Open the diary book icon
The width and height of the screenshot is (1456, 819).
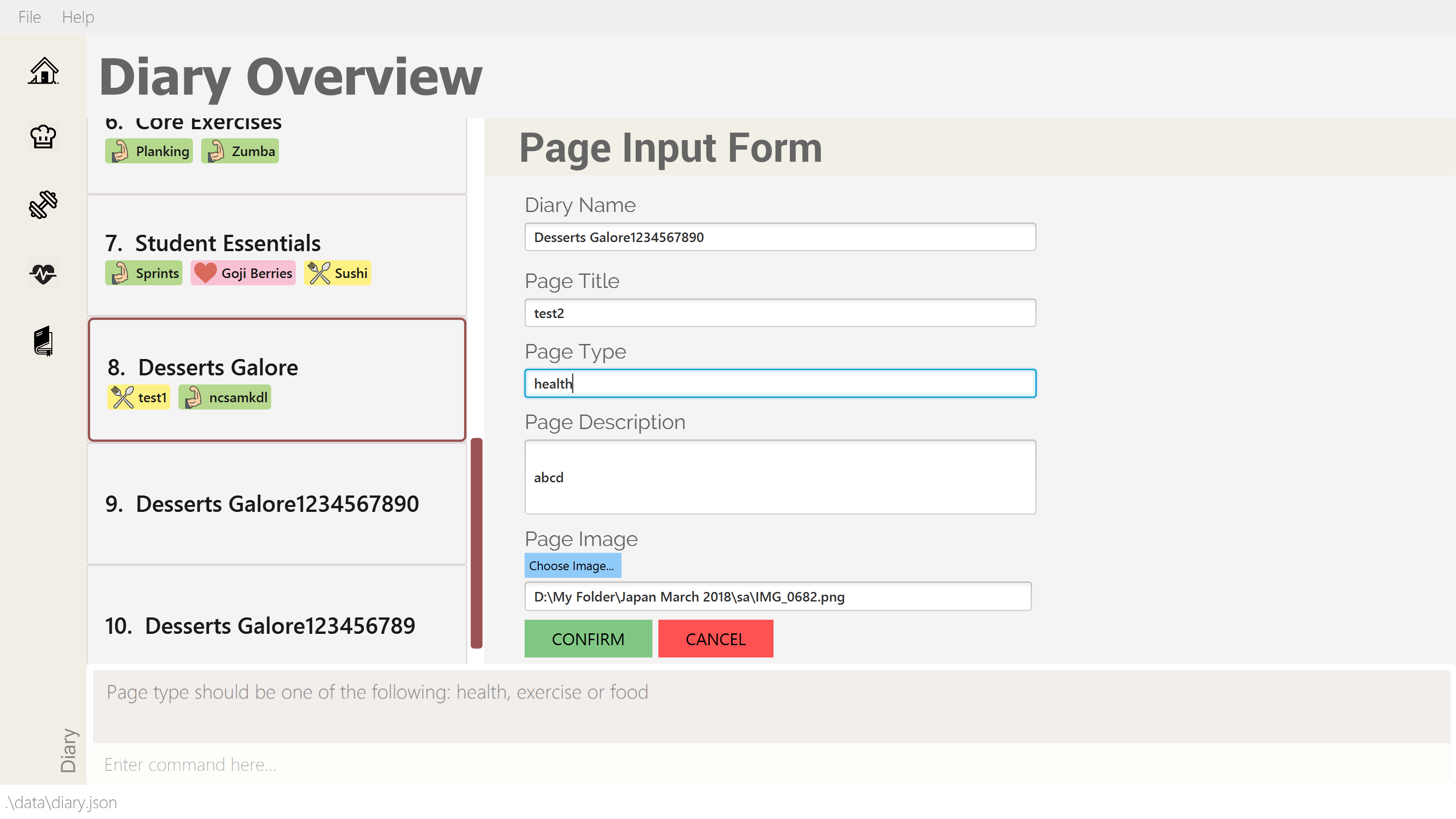[x=44, y=341]
